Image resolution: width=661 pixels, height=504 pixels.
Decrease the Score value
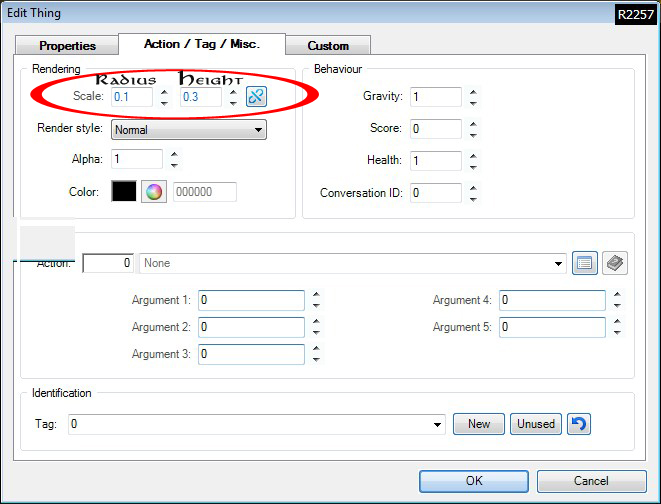(x=473, y=134)
